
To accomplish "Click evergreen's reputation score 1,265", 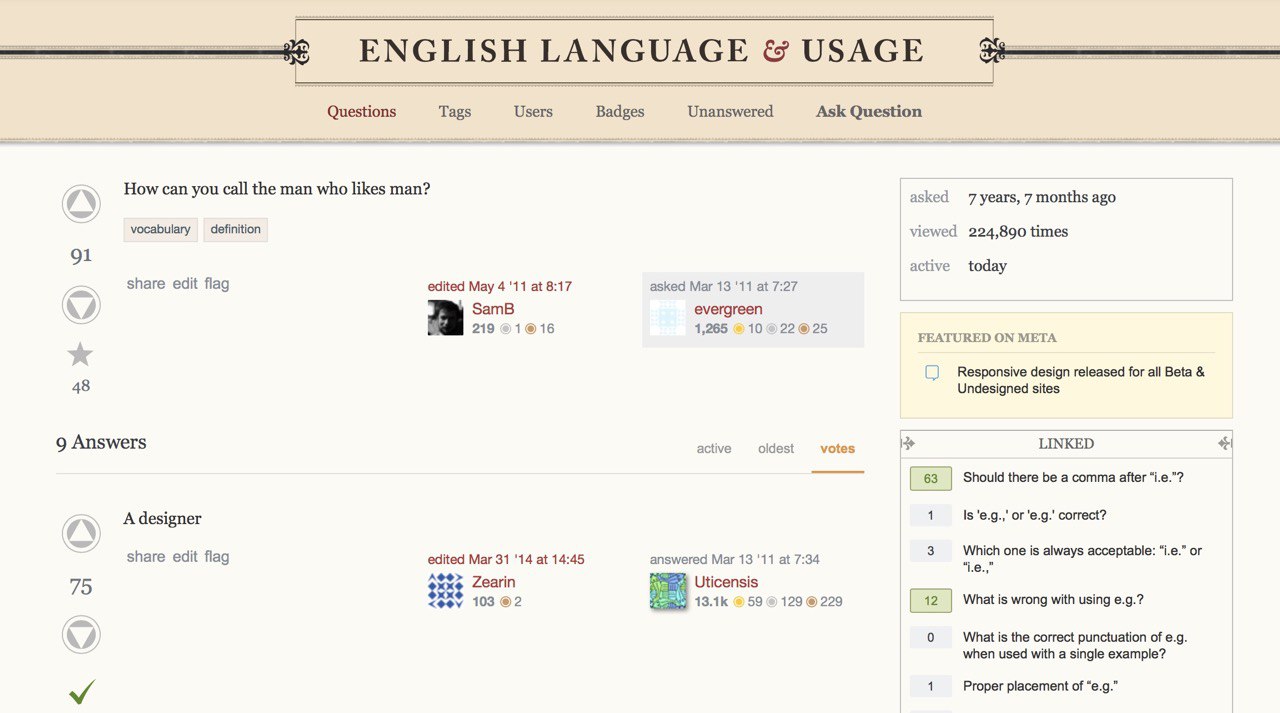I will [711, 328].
